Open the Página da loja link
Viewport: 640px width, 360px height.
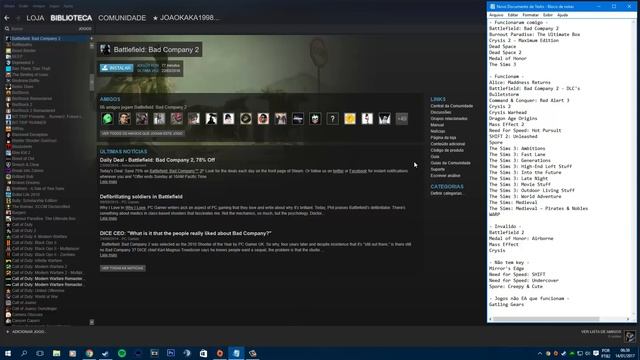coord(443,138)
